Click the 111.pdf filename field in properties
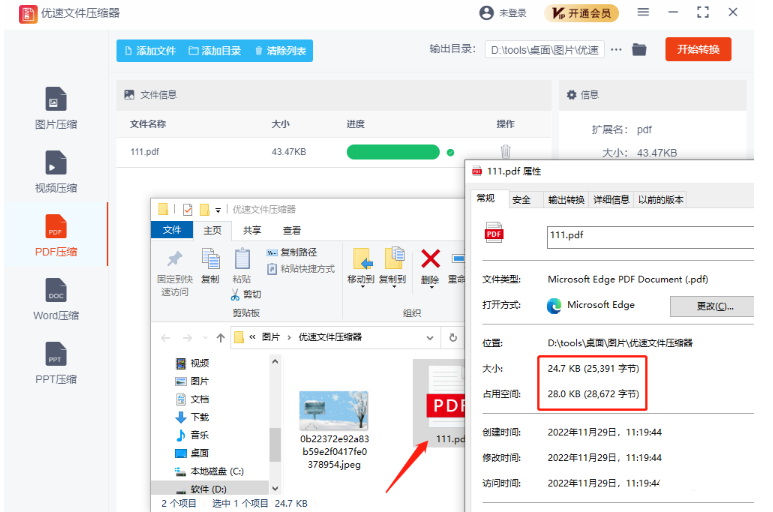The width and height of the screenshot is (773, 512). pyautogui.click(x=650, y=237)
